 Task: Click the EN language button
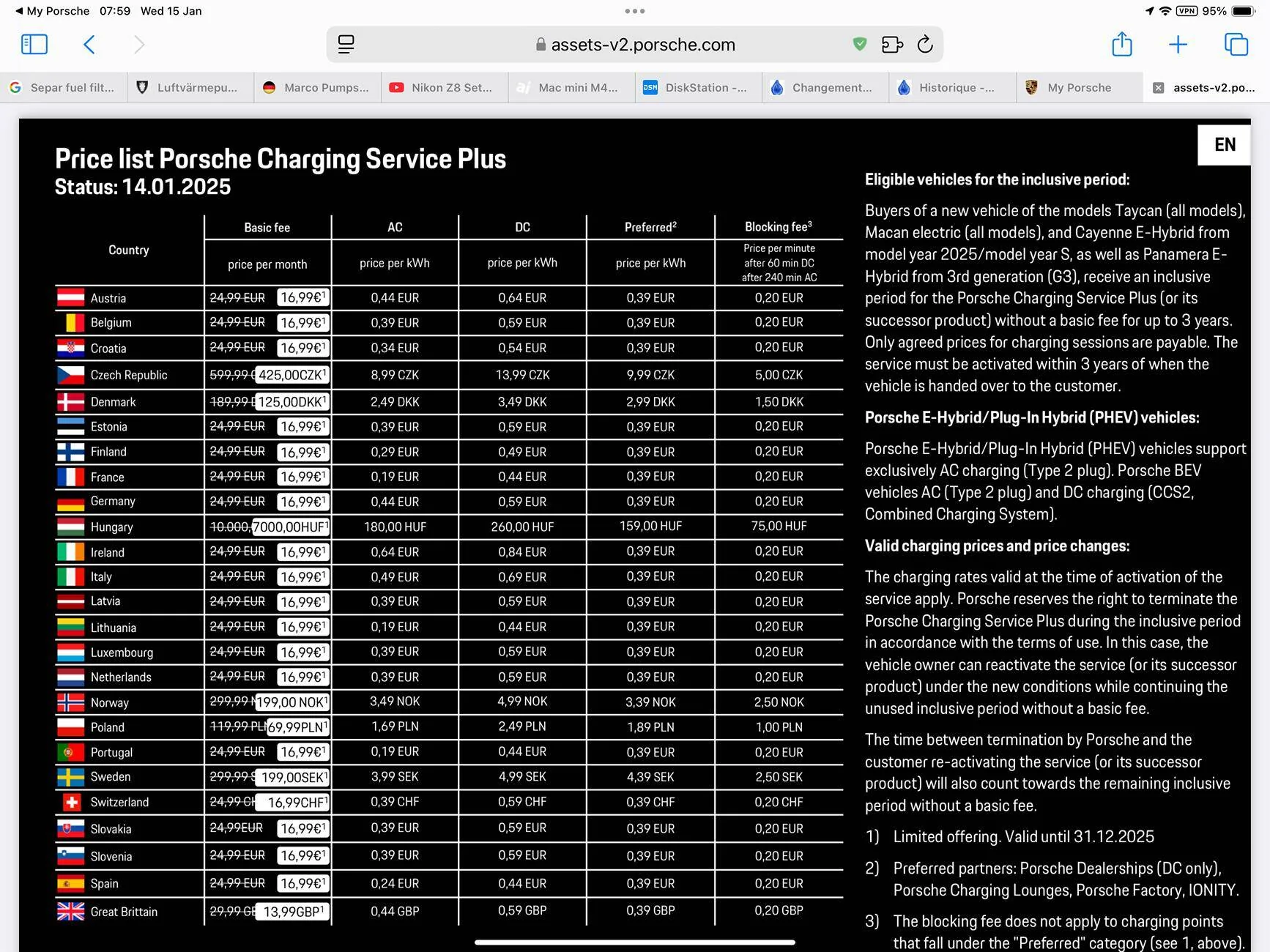click(1225, 144)
